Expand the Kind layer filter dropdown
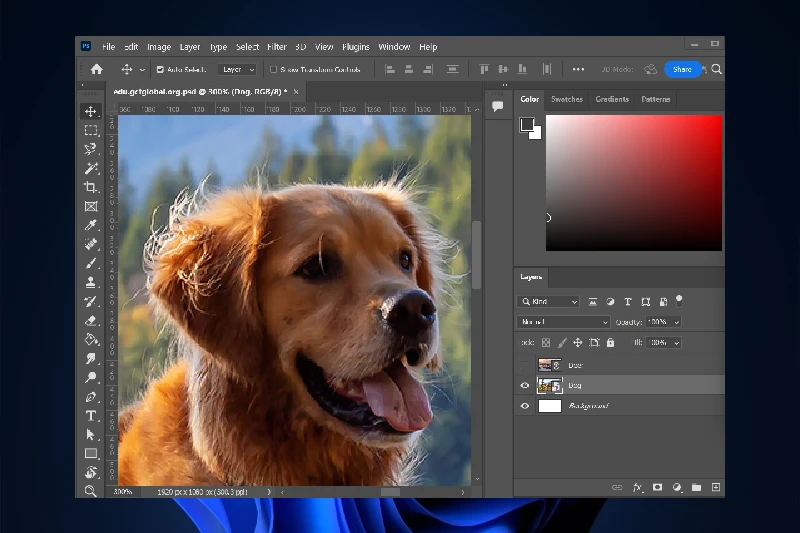 pos(549,301)
